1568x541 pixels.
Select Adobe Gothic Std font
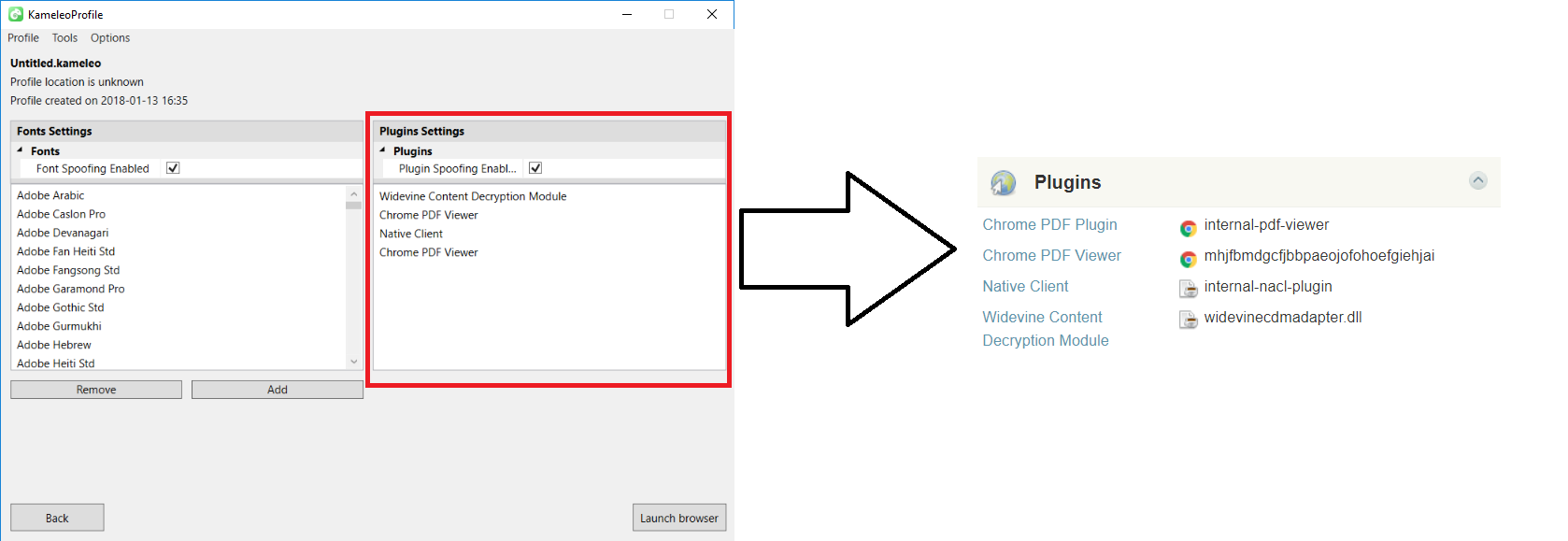60,307
